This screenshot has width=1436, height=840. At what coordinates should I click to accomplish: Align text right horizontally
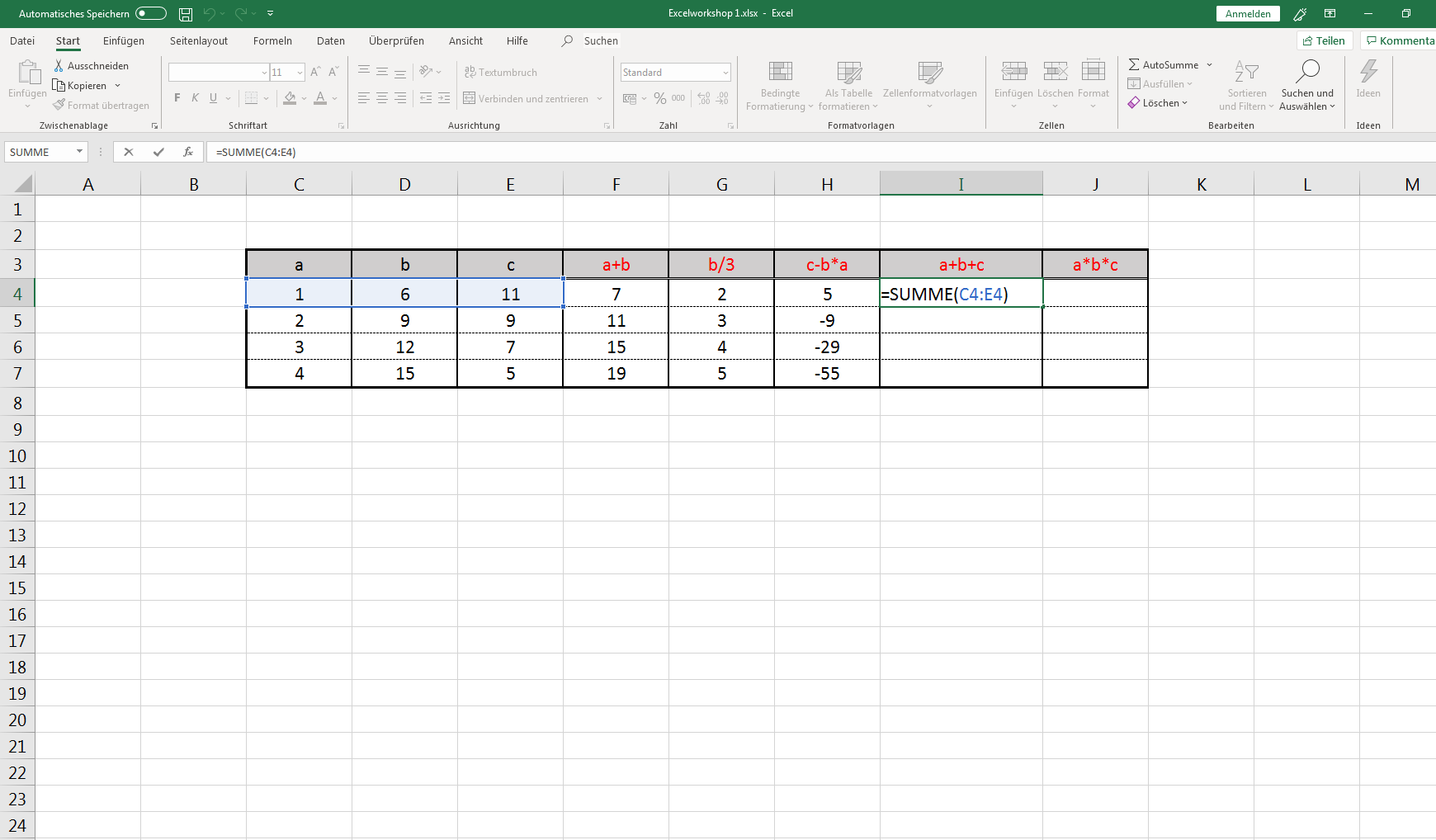pyautogui.click(x=400, y=98)
